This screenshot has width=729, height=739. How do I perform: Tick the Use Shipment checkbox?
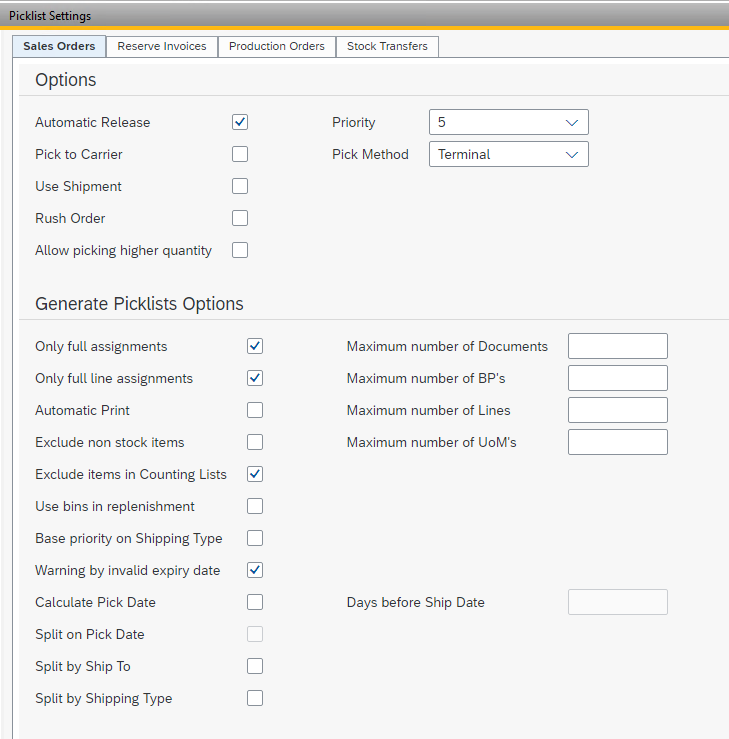tap(240, 186)
